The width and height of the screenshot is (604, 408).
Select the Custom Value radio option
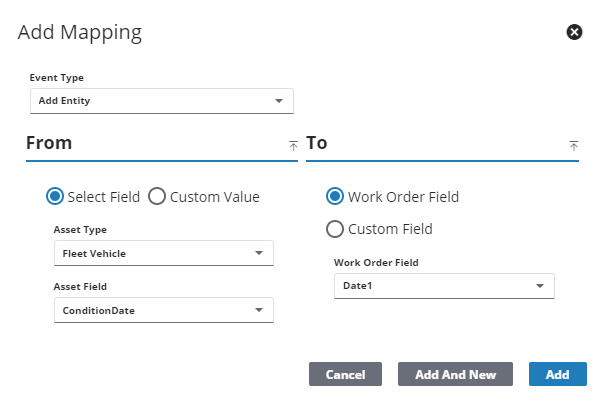pyautogui.click(x=157, y=197)
